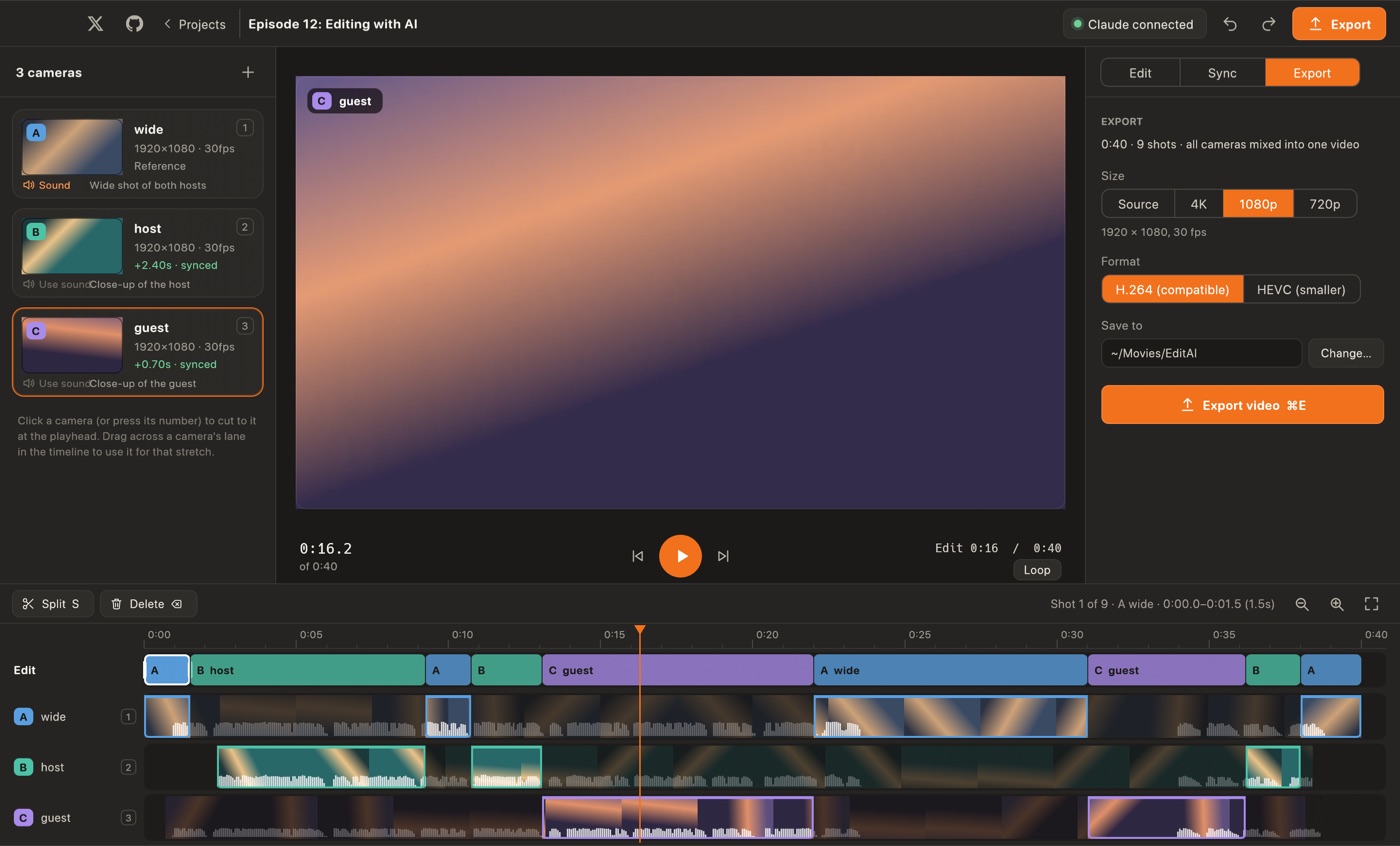Switch to the Sync tab
This screenshot has width=1400, height=846.
point(1222,73)
